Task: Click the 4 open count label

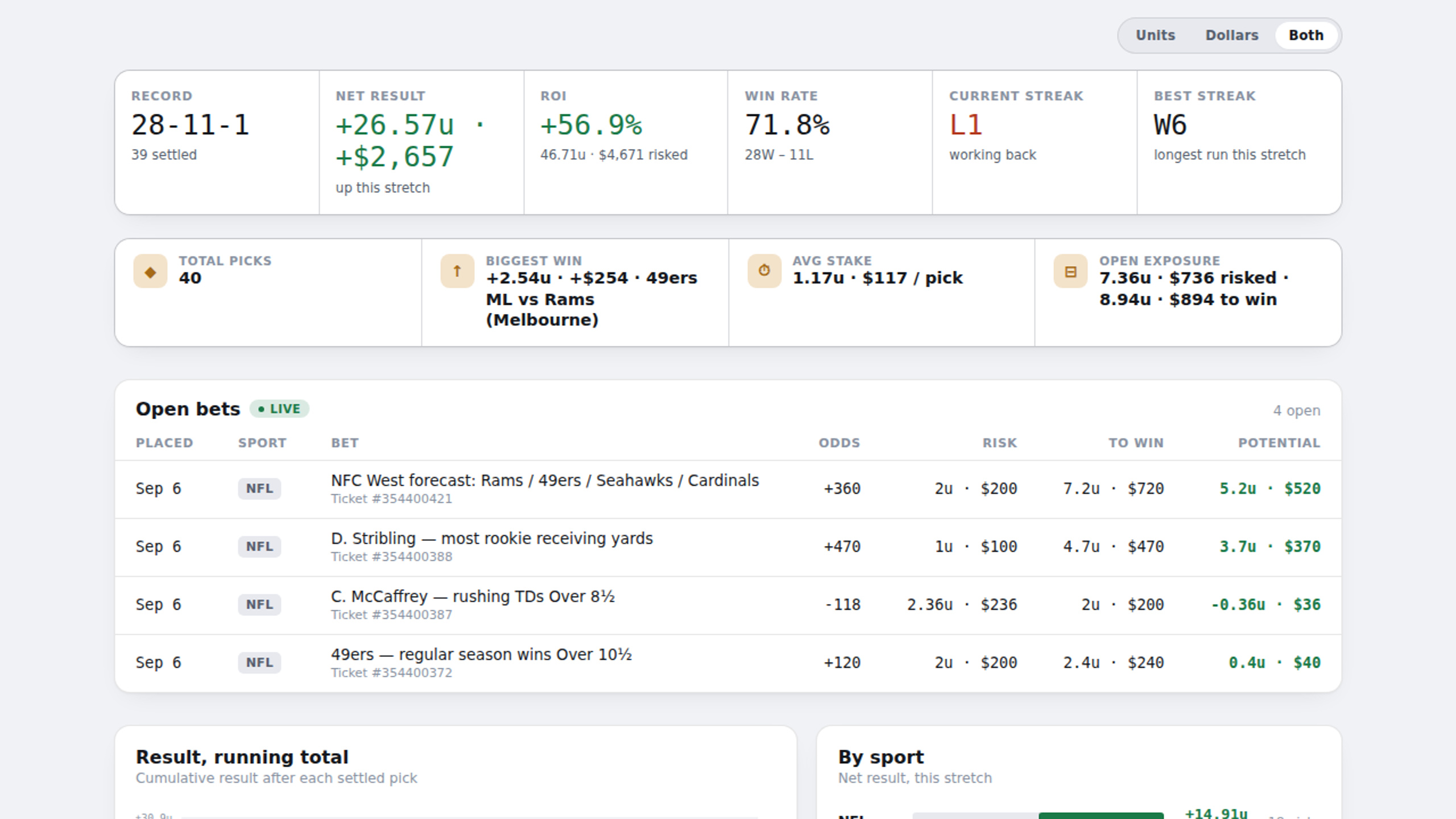Action: point(1297,411)
